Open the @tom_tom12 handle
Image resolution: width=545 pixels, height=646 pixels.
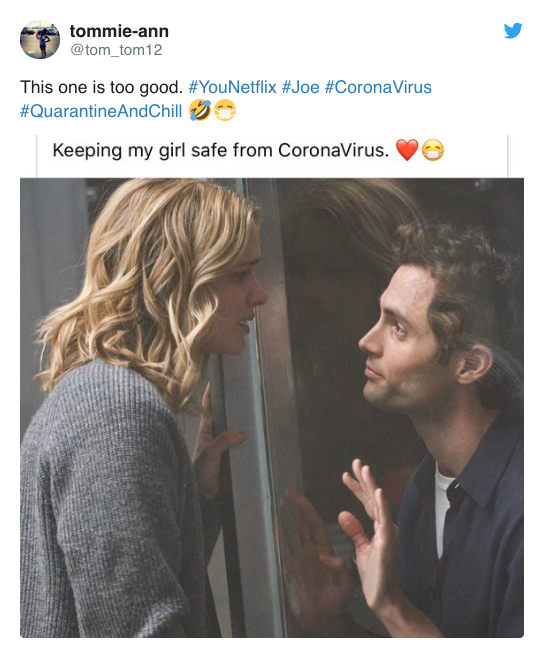pos(116,50)
